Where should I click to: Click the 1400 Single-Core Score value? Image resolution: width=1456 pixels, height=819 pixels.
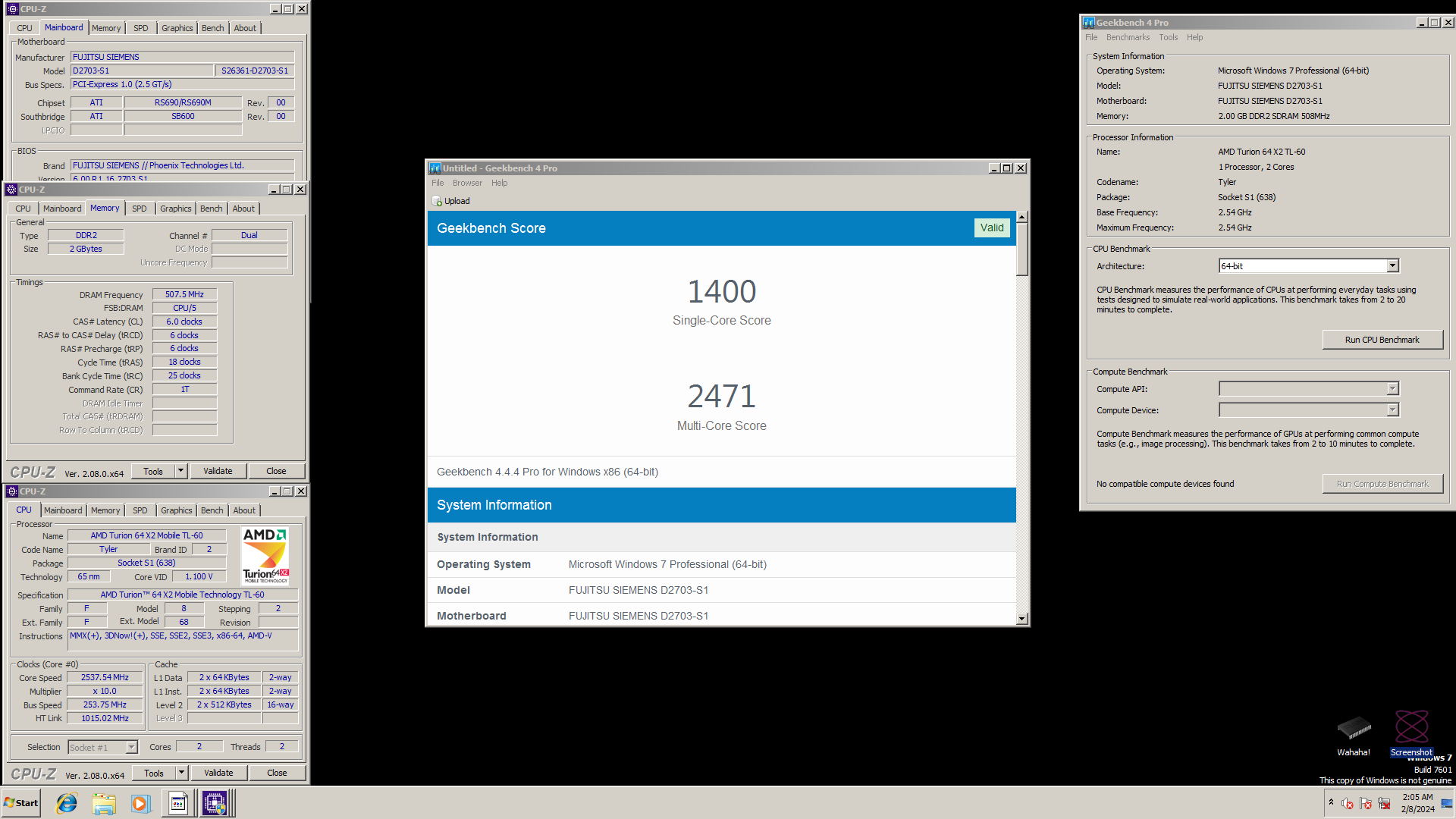coord(721,292)
